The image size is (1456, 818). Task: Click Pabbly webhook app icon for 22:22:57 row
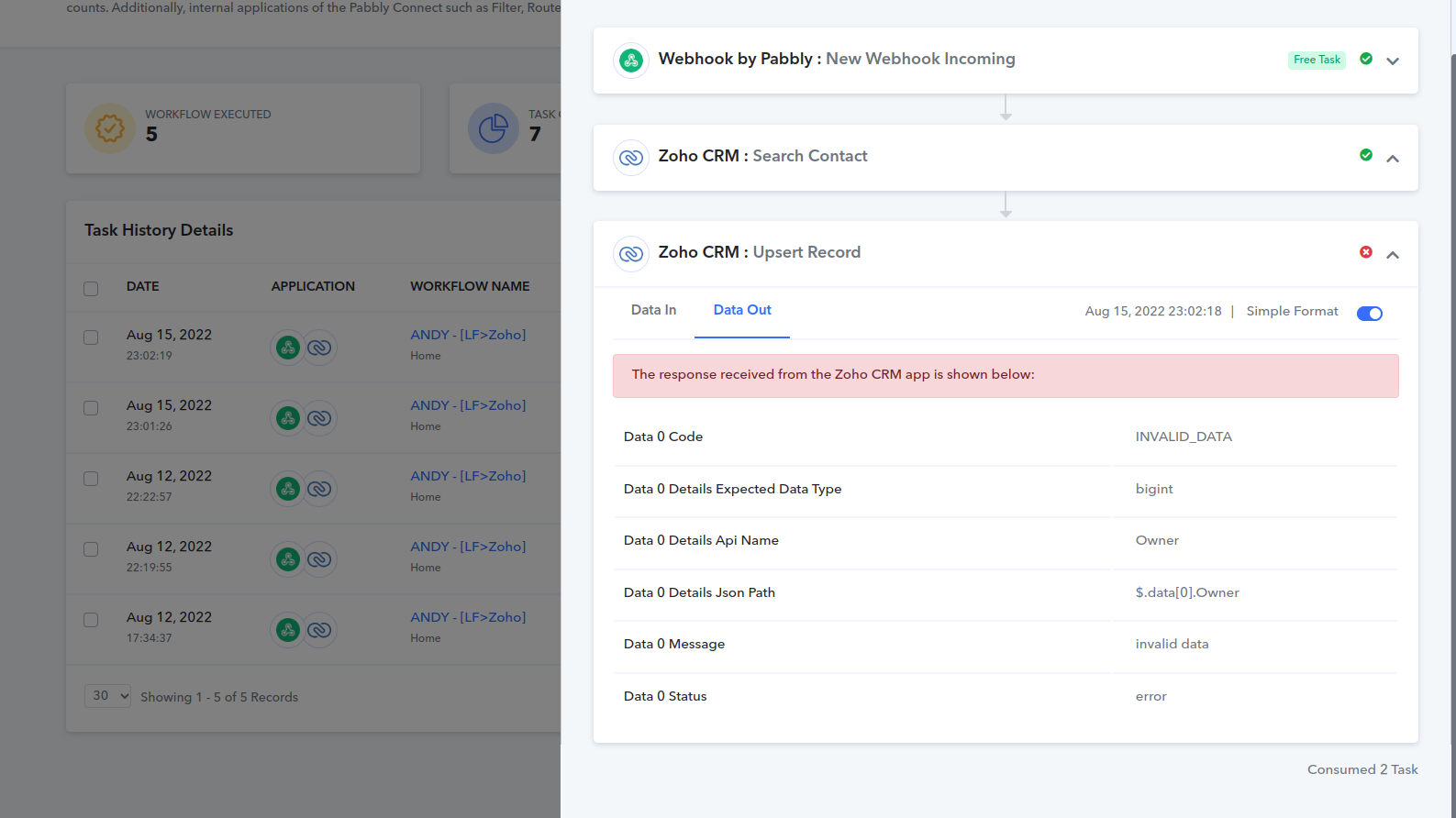(288, 489)
